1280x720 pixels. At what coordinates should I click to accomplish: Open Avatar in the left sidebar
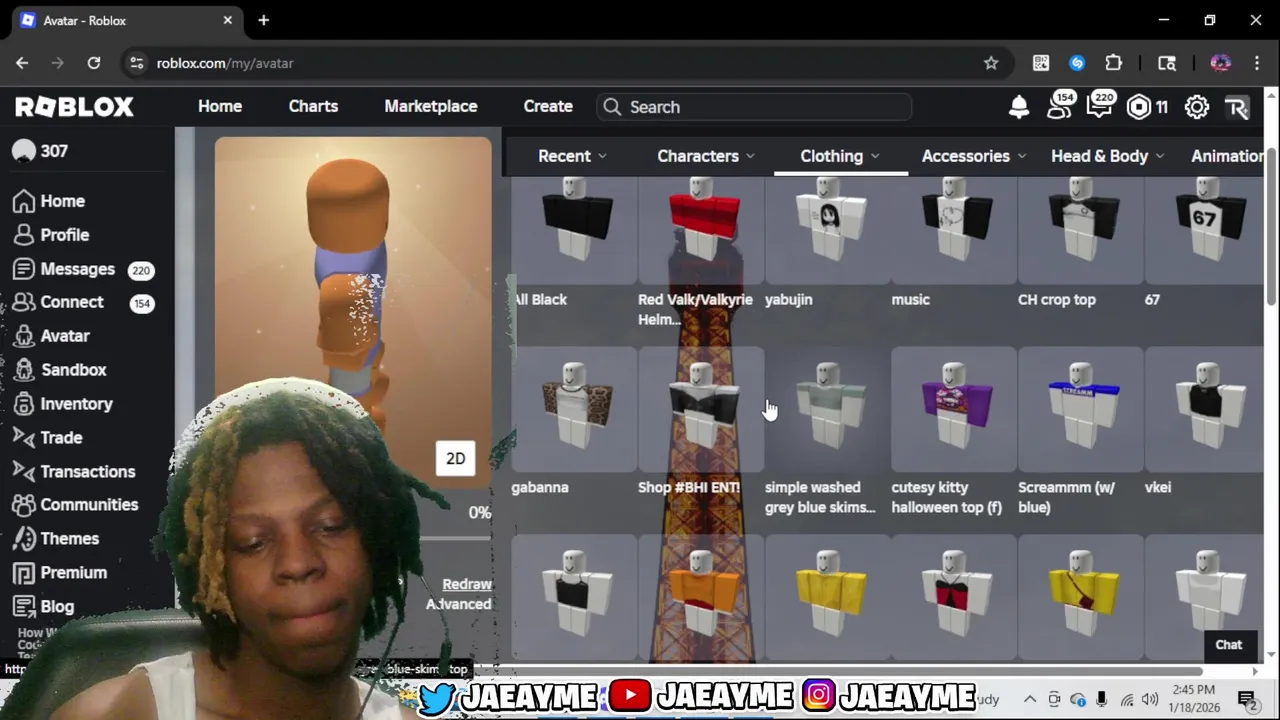pos(52,336)
